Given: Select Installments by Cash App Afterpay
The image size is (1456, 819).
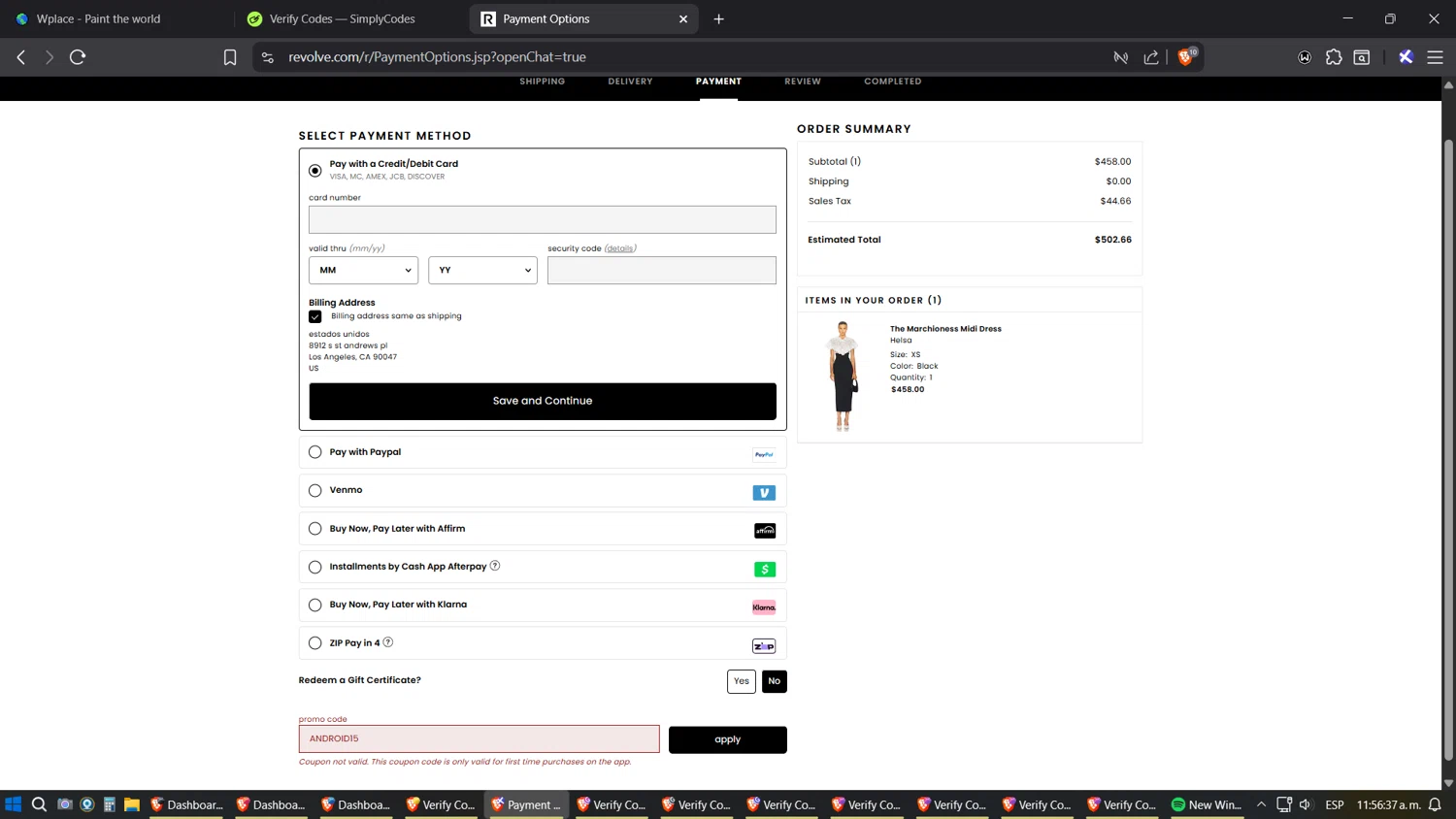Looking at the screenshot, I should pyautogui.click(x=315, y=568).
